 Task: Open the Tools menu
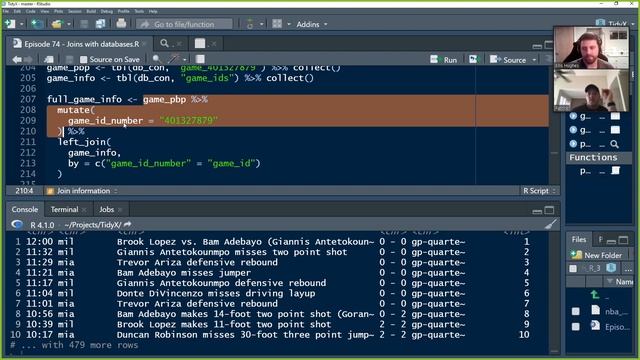point(139,11)
